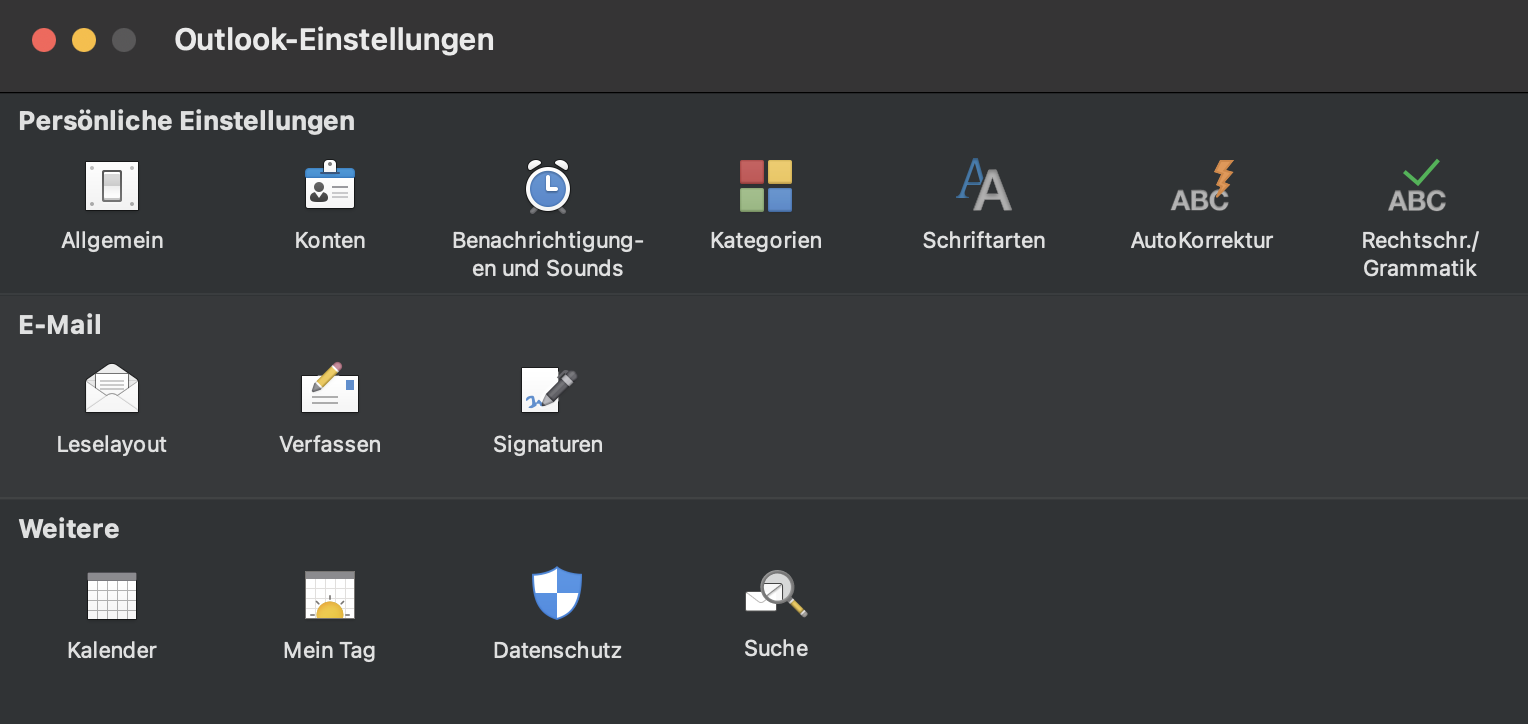This screenshot has width=1528, height=724.
Task: Open the Konten settings icon
Action: pyautogui.click(x=330, y=186)
